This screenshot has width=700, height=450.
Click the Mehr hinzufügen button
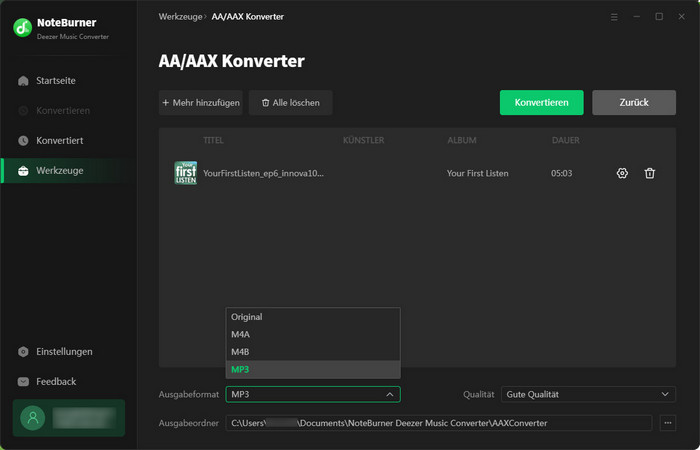(x=200, y=103)
